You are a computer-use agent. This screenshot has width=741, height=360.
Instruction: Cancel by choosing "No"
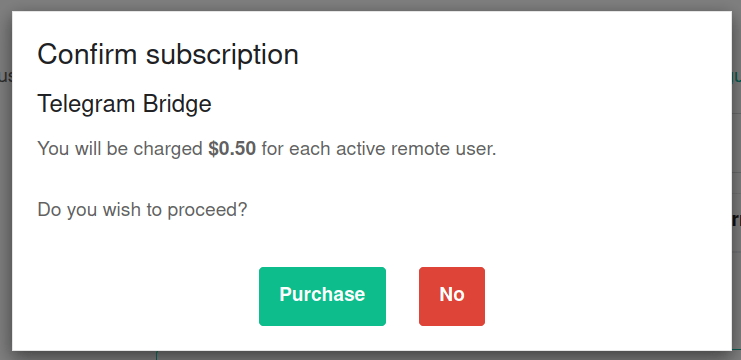tap(452, 296)
